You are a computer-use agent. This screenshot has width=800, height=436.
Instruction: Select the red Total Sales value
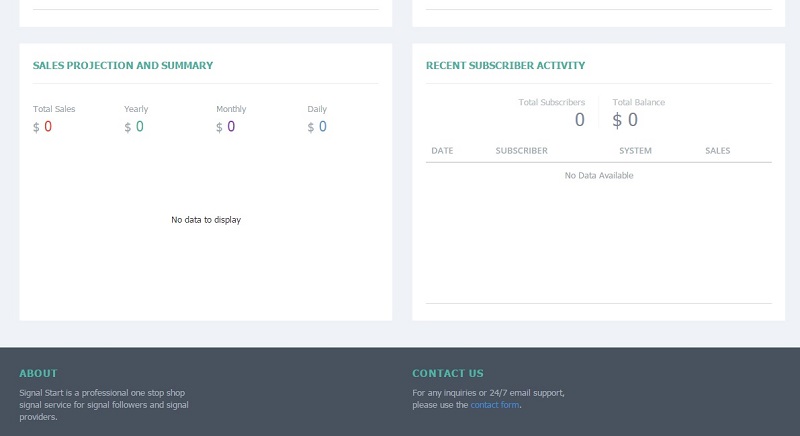[x=47, y=127]
